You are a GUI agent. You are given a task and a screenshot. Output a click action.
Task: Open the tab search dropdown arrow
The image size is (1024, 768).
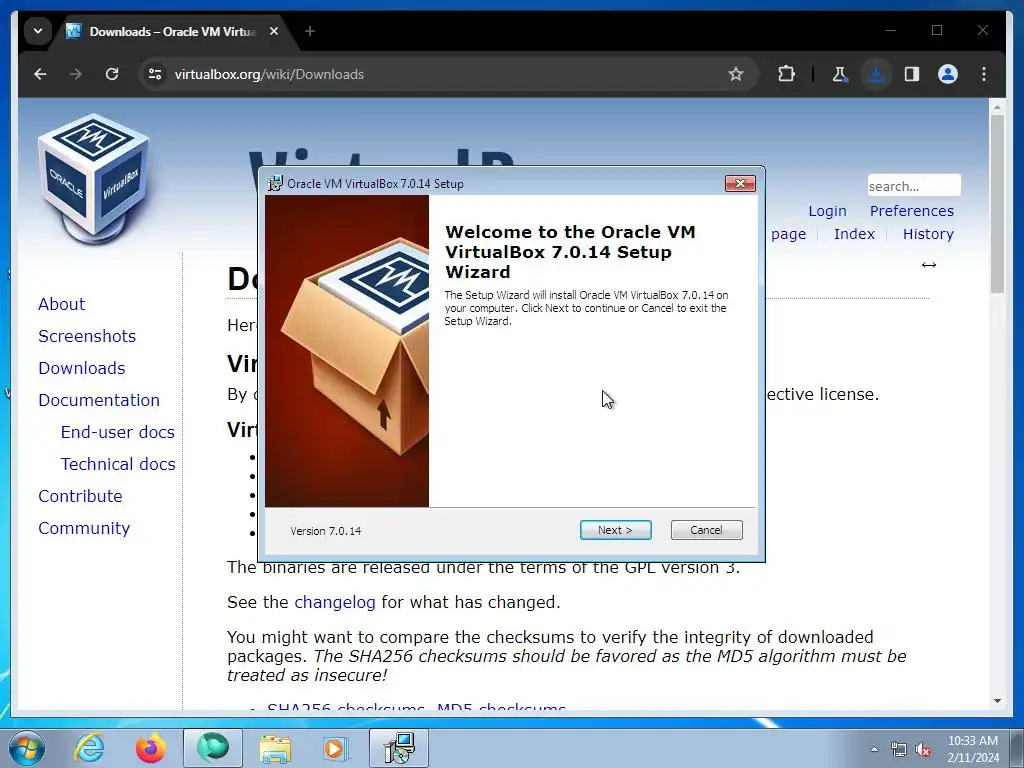(38, 31)
